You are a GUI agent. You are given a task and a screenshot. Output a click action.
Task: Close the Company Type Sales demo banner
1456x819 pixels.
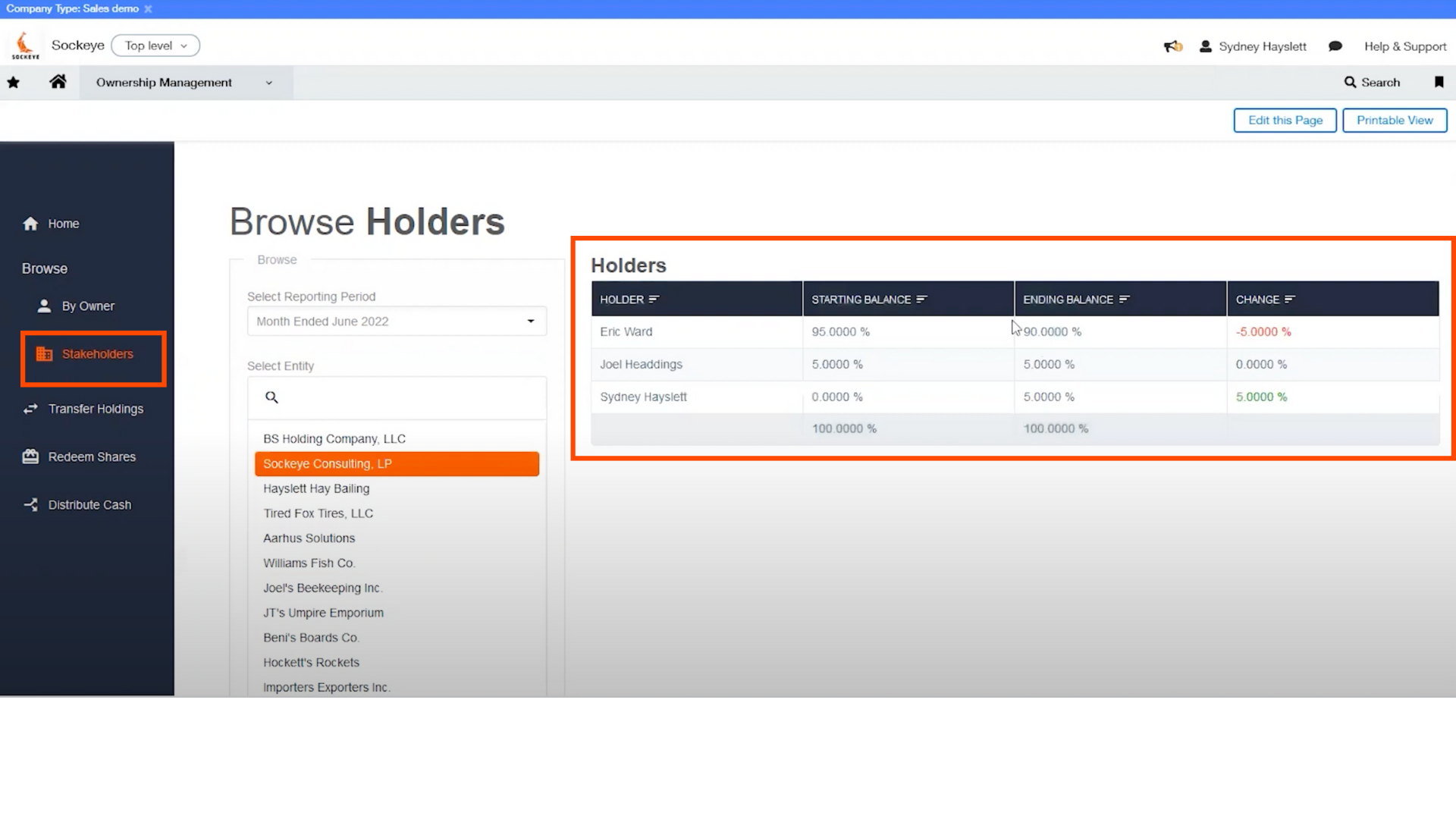click(148, 9)
